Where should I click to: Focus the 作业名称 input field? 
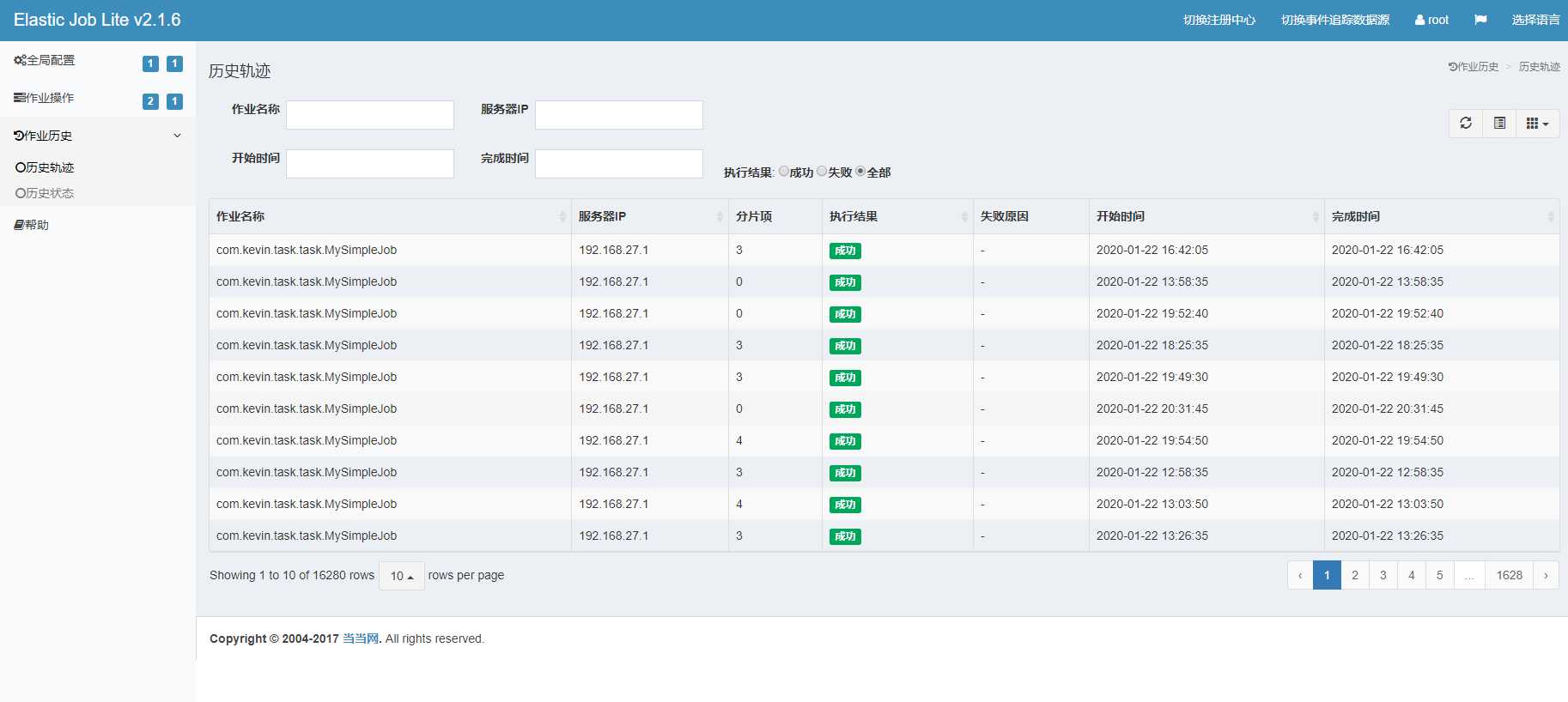(370, 115)
